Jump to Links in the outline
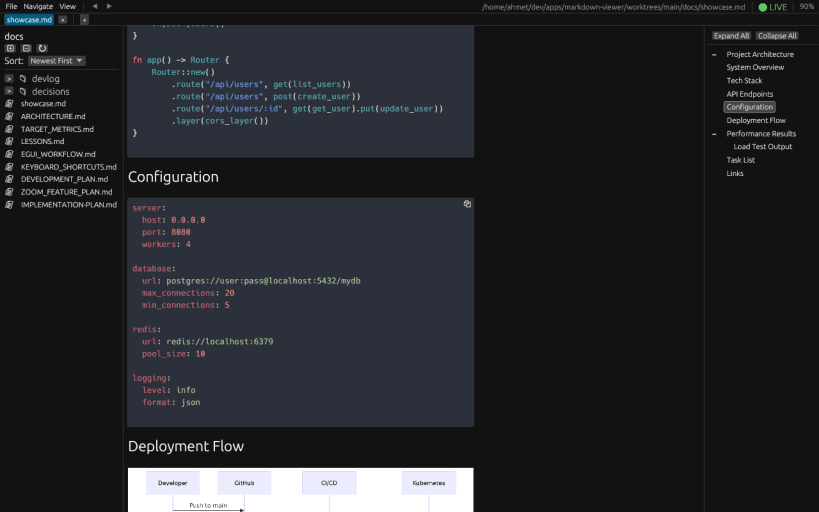Viewport: 819px width, 512px height. 735,173
